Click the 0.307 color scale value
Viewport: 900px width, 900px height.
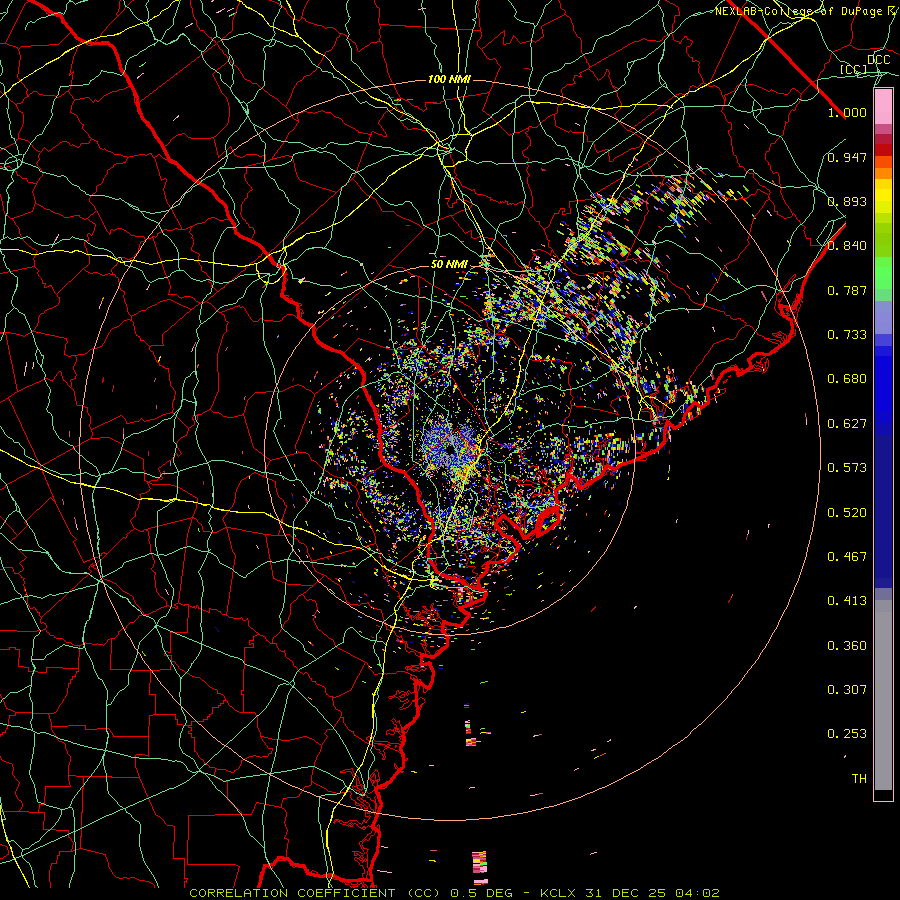coord(847,690)
